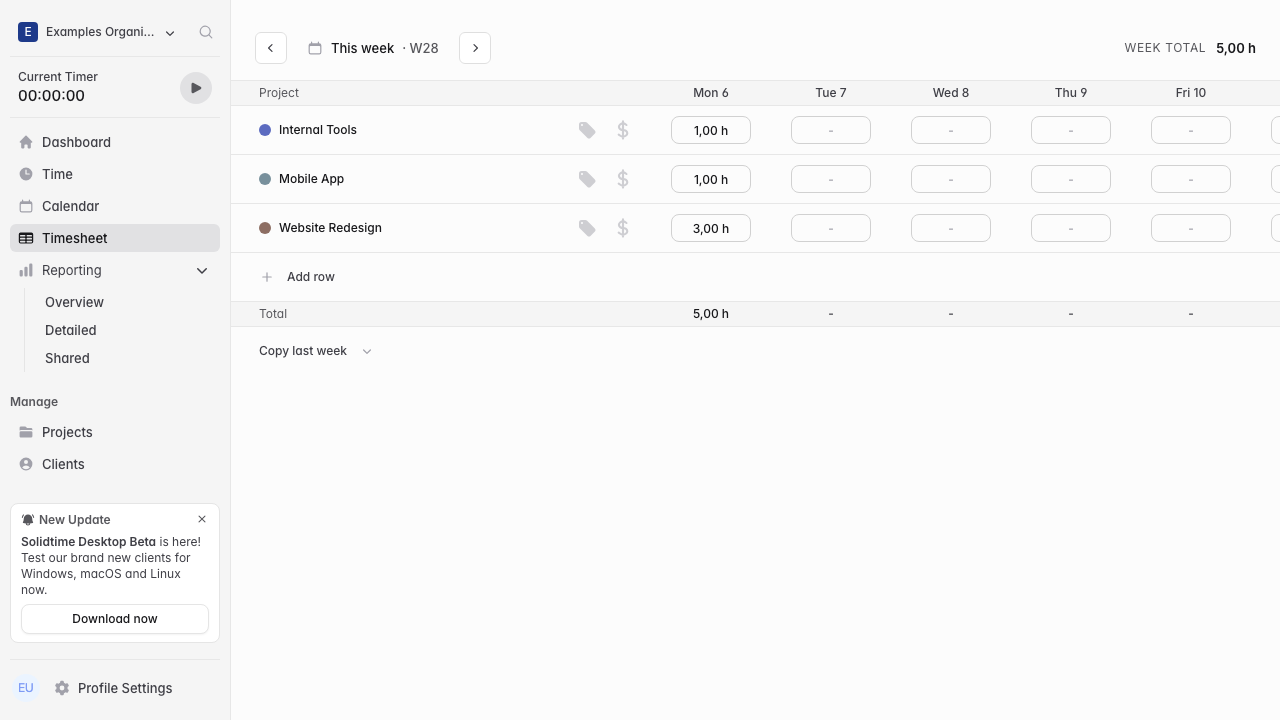The image size is (1280, 720).
Task: Click the Download now button
Action: [x=115, y=619]
